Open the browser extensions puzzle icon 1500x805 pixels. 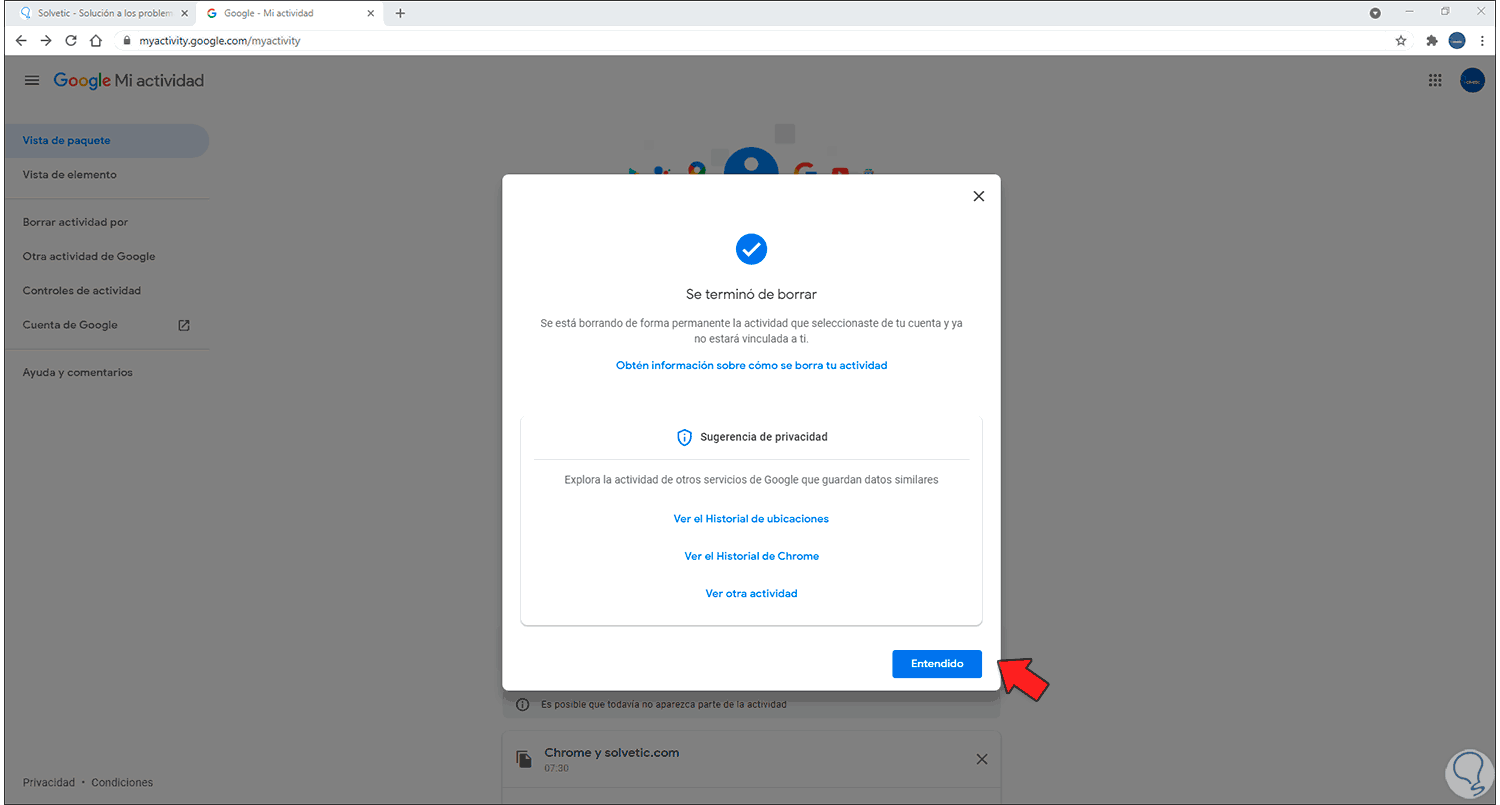coord(1430,41)
